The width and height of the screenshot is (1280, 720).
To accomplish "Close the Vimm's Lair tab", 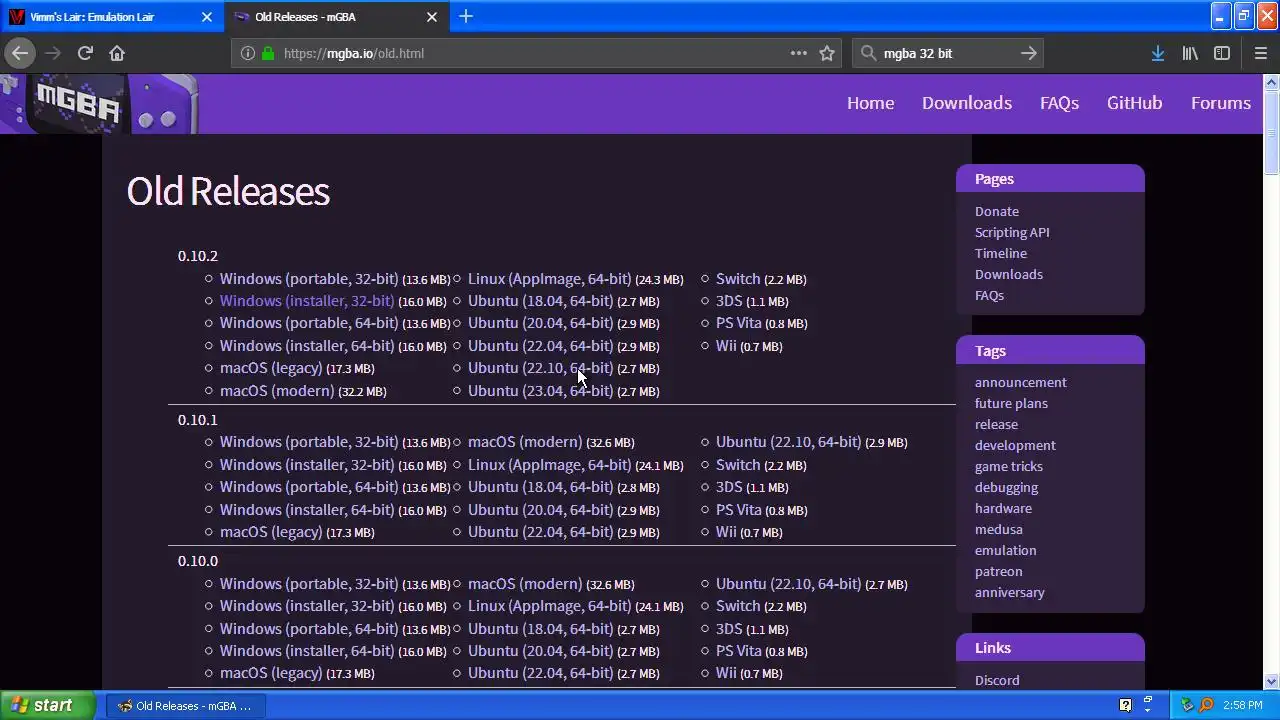I will (x=207, y=17).
